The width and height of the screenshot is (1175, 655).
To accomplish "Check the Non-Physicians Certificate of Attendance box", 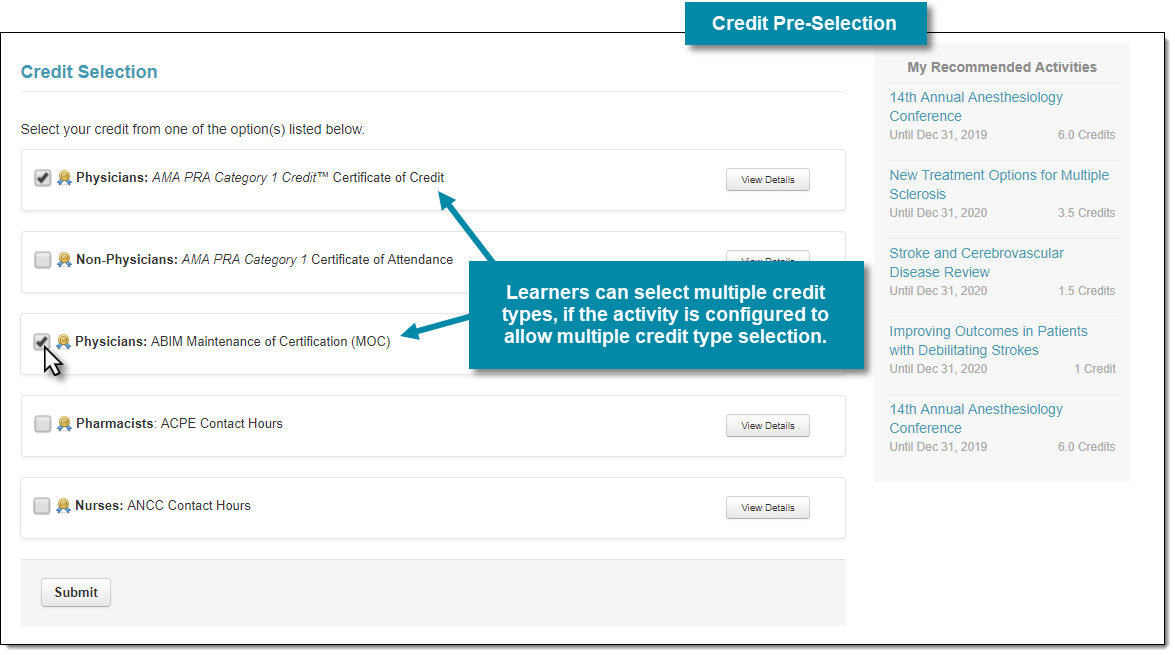I will 43,259.
